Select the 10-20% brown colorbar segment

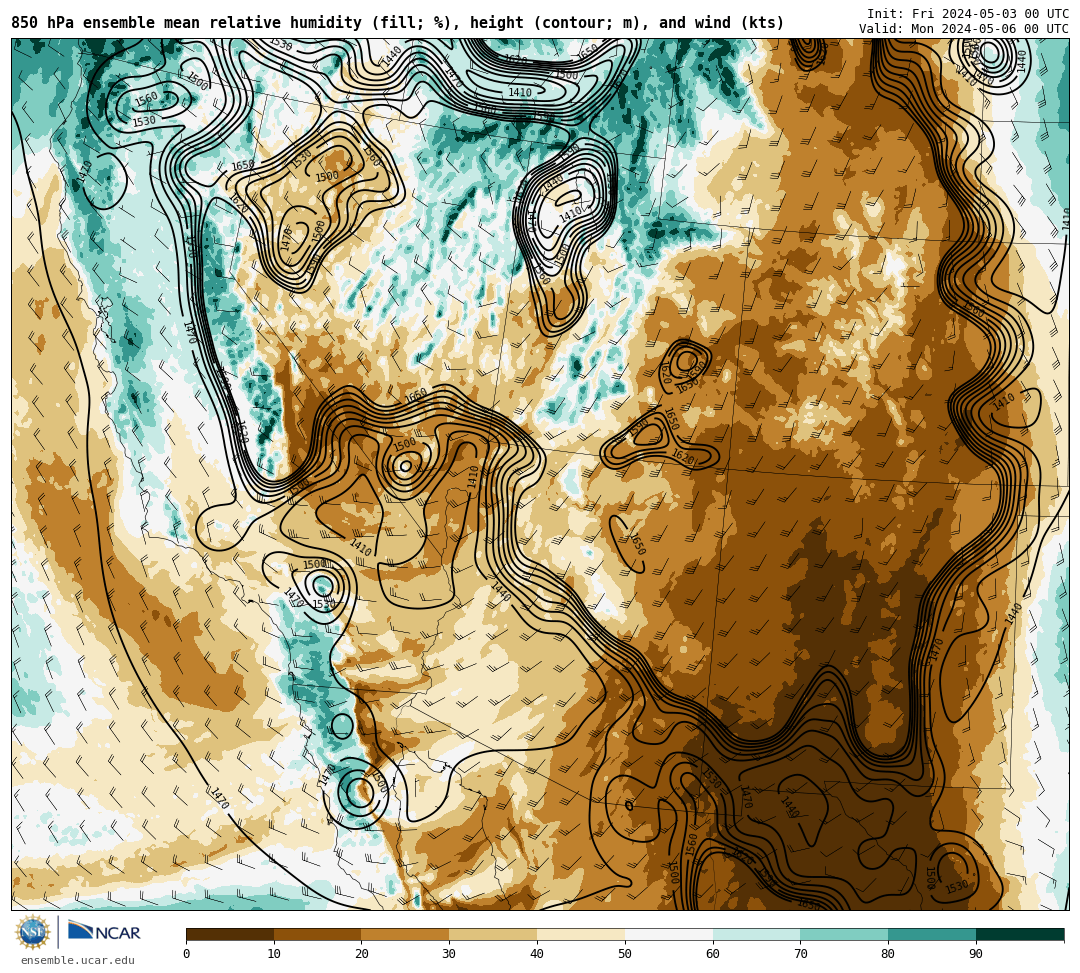pyautogui.click(x=318, y=934)
